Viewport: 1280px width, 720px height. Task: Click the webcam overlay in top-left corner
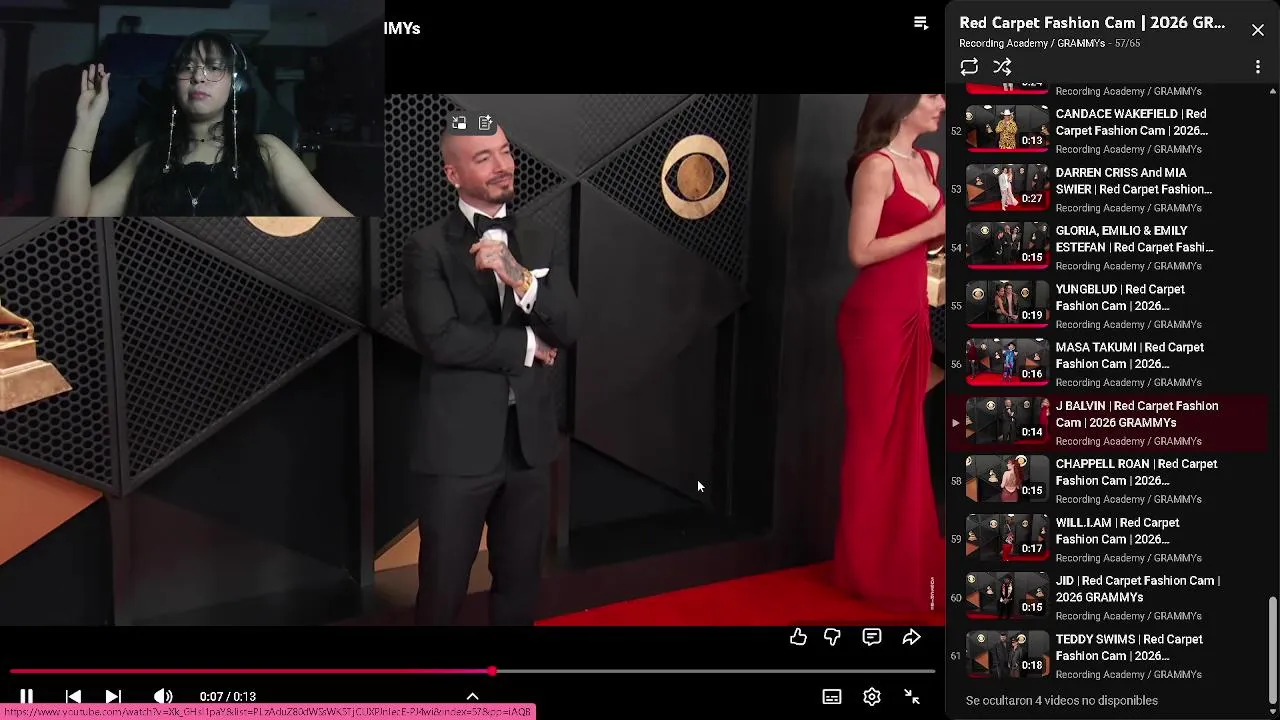(x=192, y=108)
